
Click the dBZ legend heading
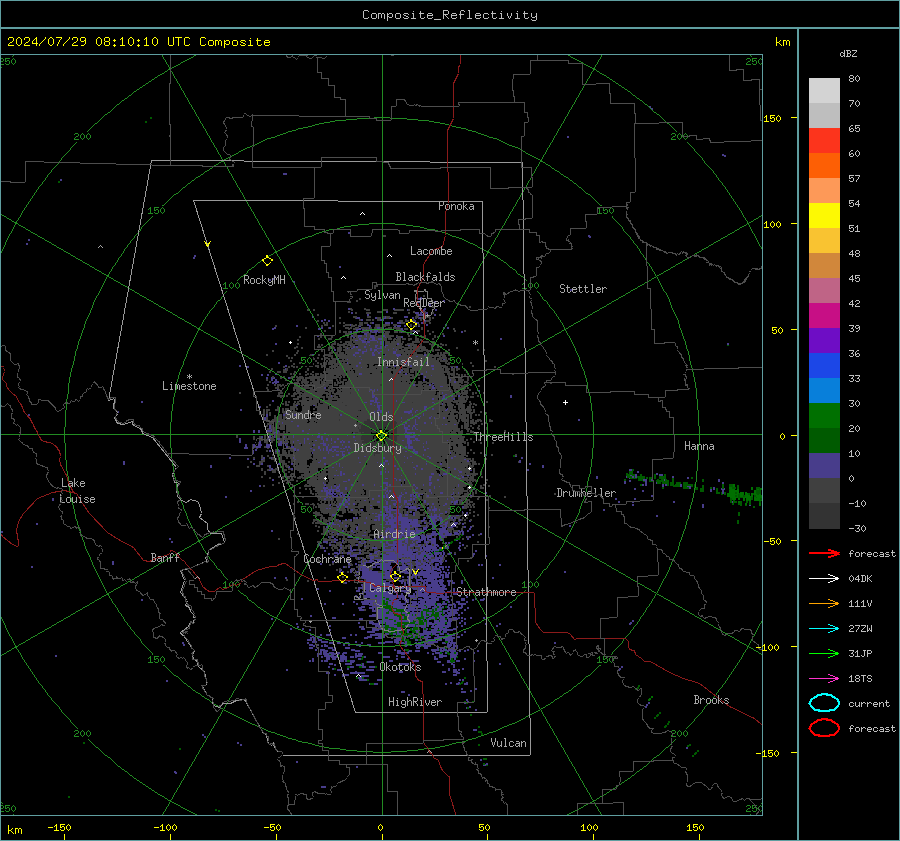(x=848, y=53)
